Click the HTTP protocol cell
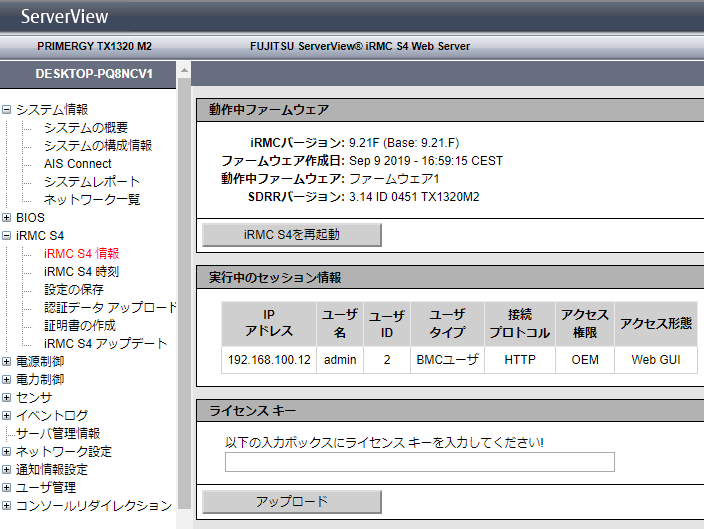Image resolution: width=704 pixels, height=529 pixels. (x=520, y=360)
